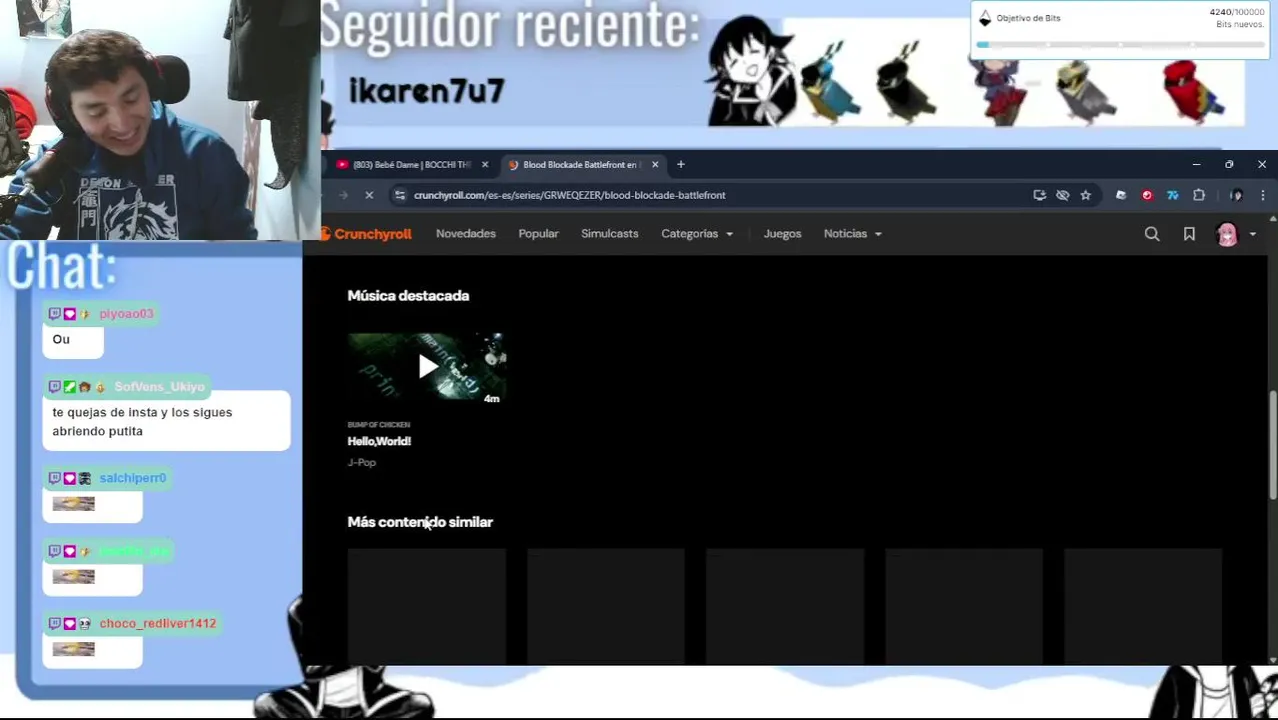
Task: Play the Hello,World! music video
Action: pyautogui.click(x=427, y=367)
